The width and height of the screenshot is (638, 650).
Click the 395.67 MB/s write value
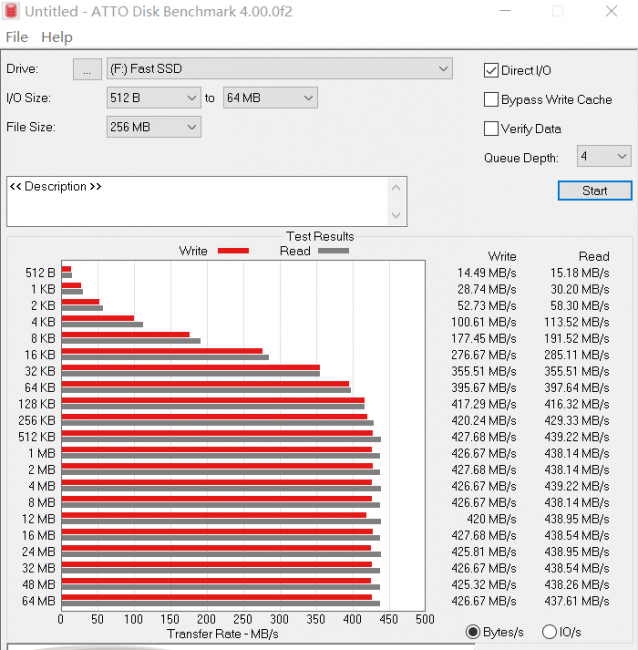(x=484, y=388)
